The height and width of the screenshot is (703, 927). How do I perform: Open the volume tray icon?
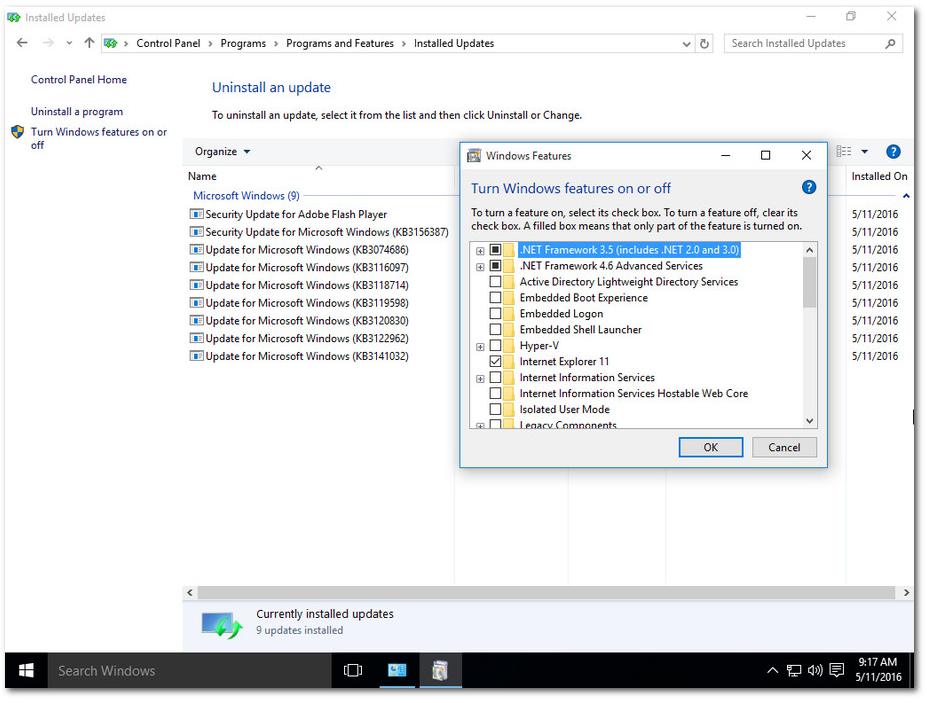(x=815, y=670)
